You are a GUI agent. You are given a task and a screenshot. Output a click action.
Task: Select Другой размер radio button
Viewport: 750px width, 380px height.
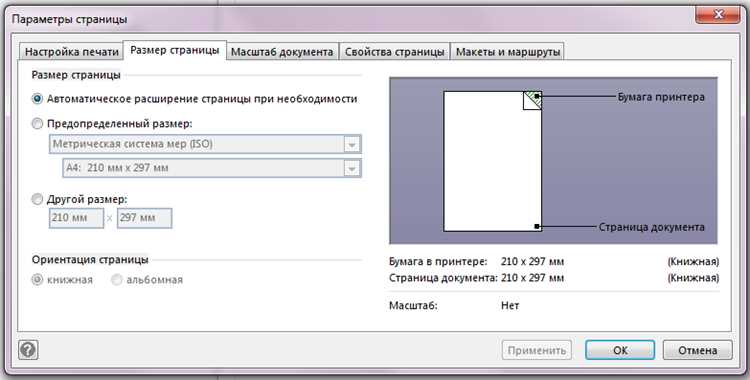(37, 199)
